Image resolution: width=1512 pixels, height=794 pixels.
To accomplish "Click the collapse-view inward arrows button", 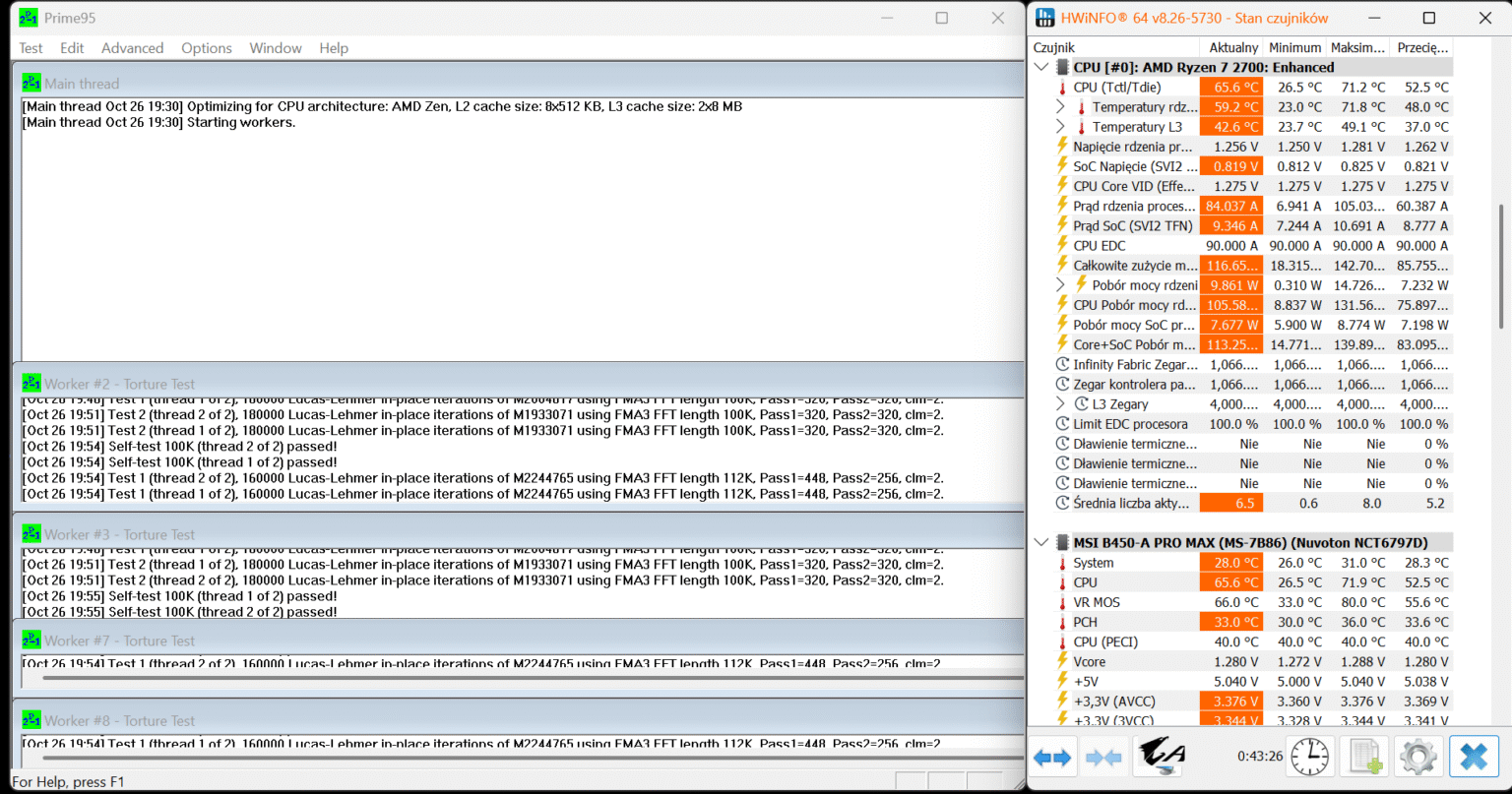I will (1103, 757).
